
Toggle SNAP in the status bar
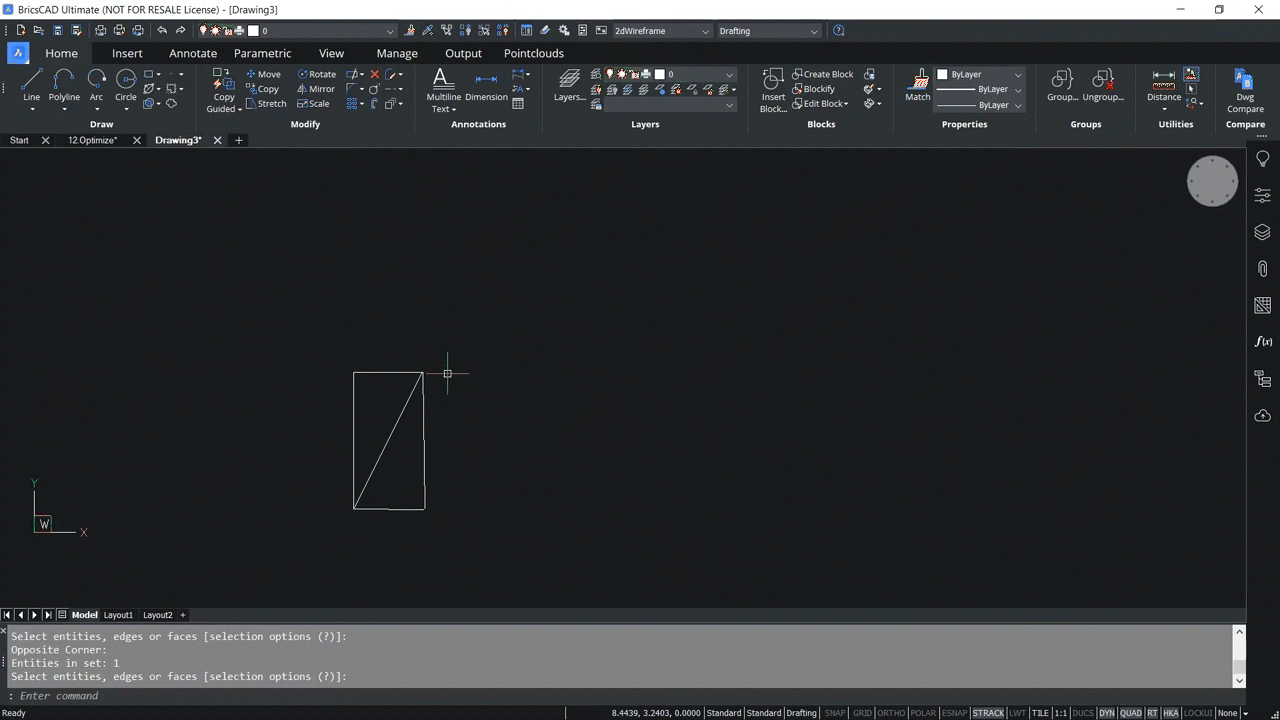[x=834, y=713]
